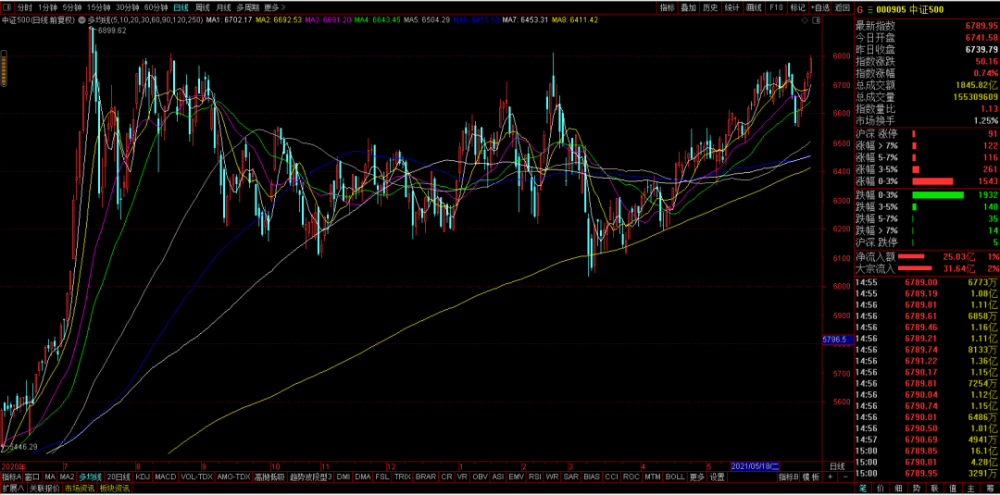Click the 统计 statistics button
Screen dimensions: 1000x495
pos(732,8)
